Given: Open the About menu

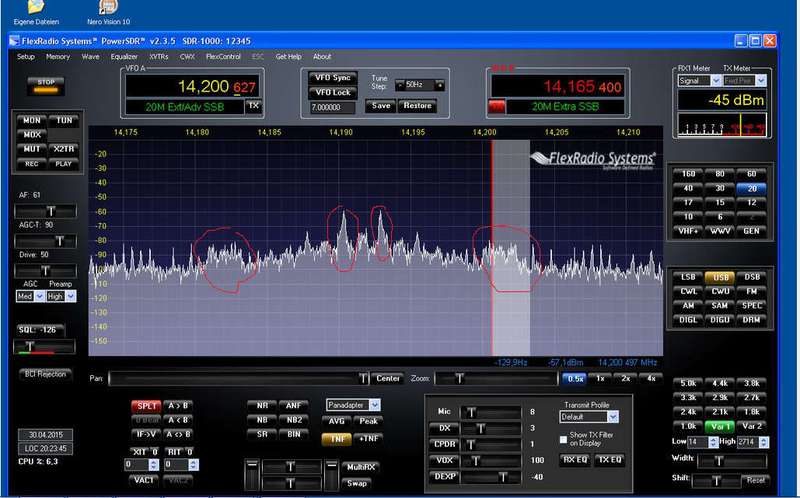Looking at the screenshot, I should click(322, 57).
